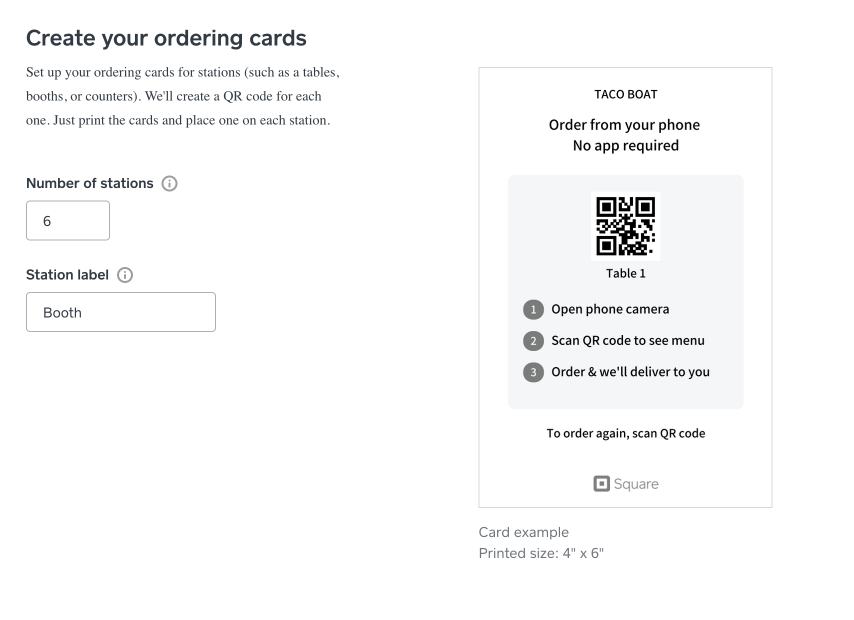Click the 'Printed size: 4" x 6"' text

tap(540, 553)
